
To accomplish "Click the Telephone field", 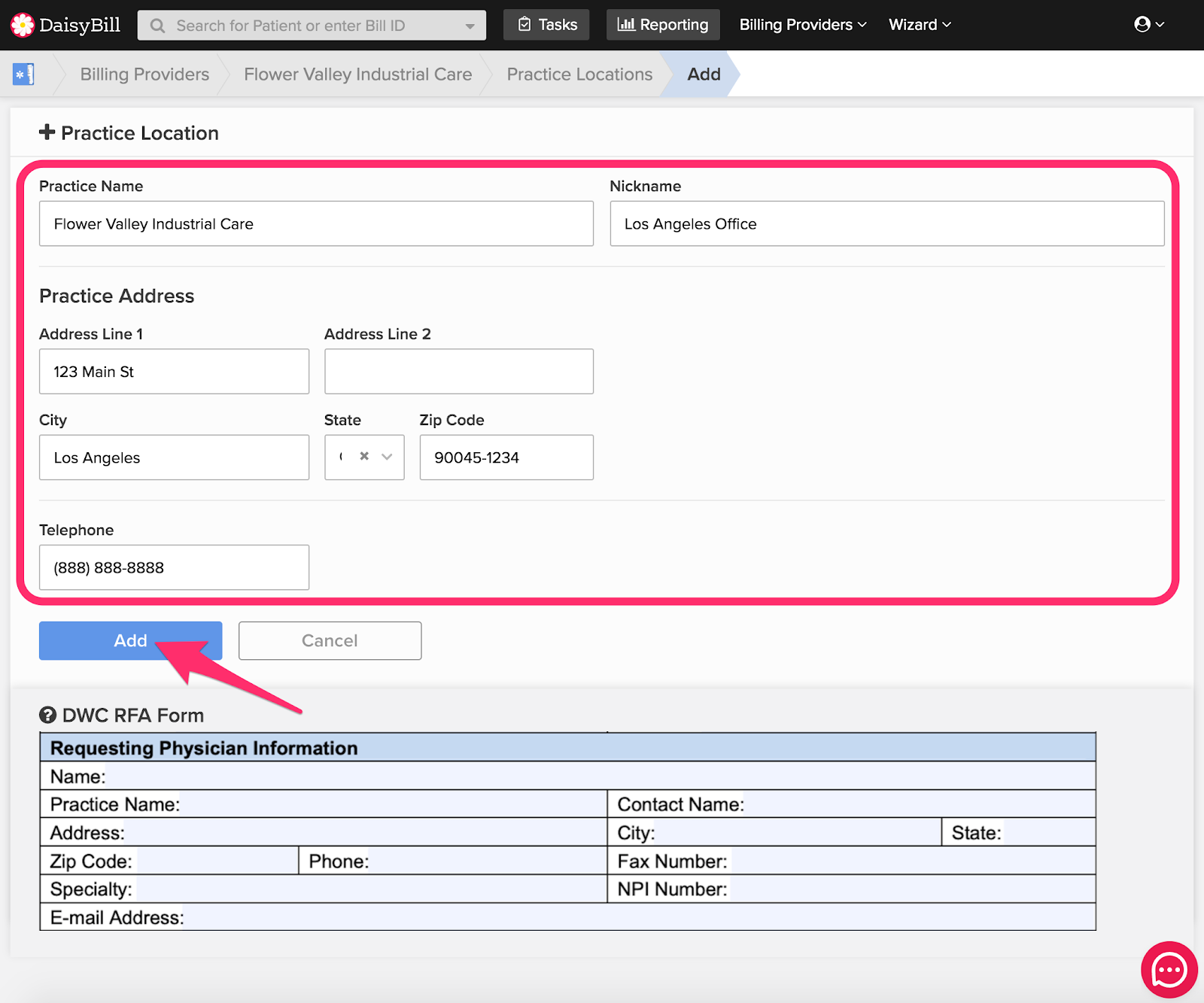I will tap(174, 567).
